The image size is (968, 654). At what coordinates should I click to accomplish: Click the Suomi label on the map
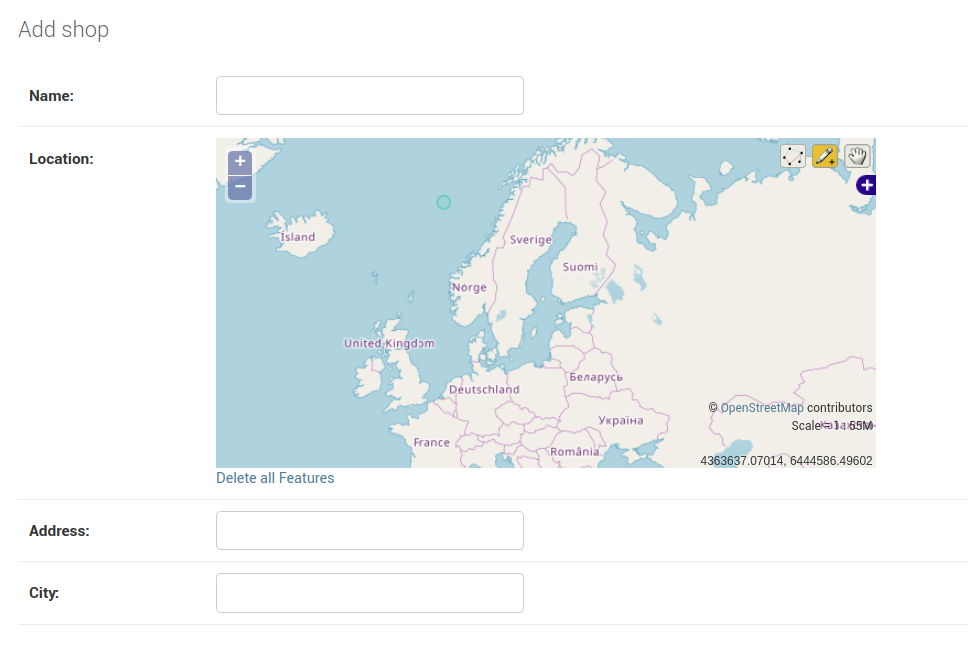[x=580, y=267]
